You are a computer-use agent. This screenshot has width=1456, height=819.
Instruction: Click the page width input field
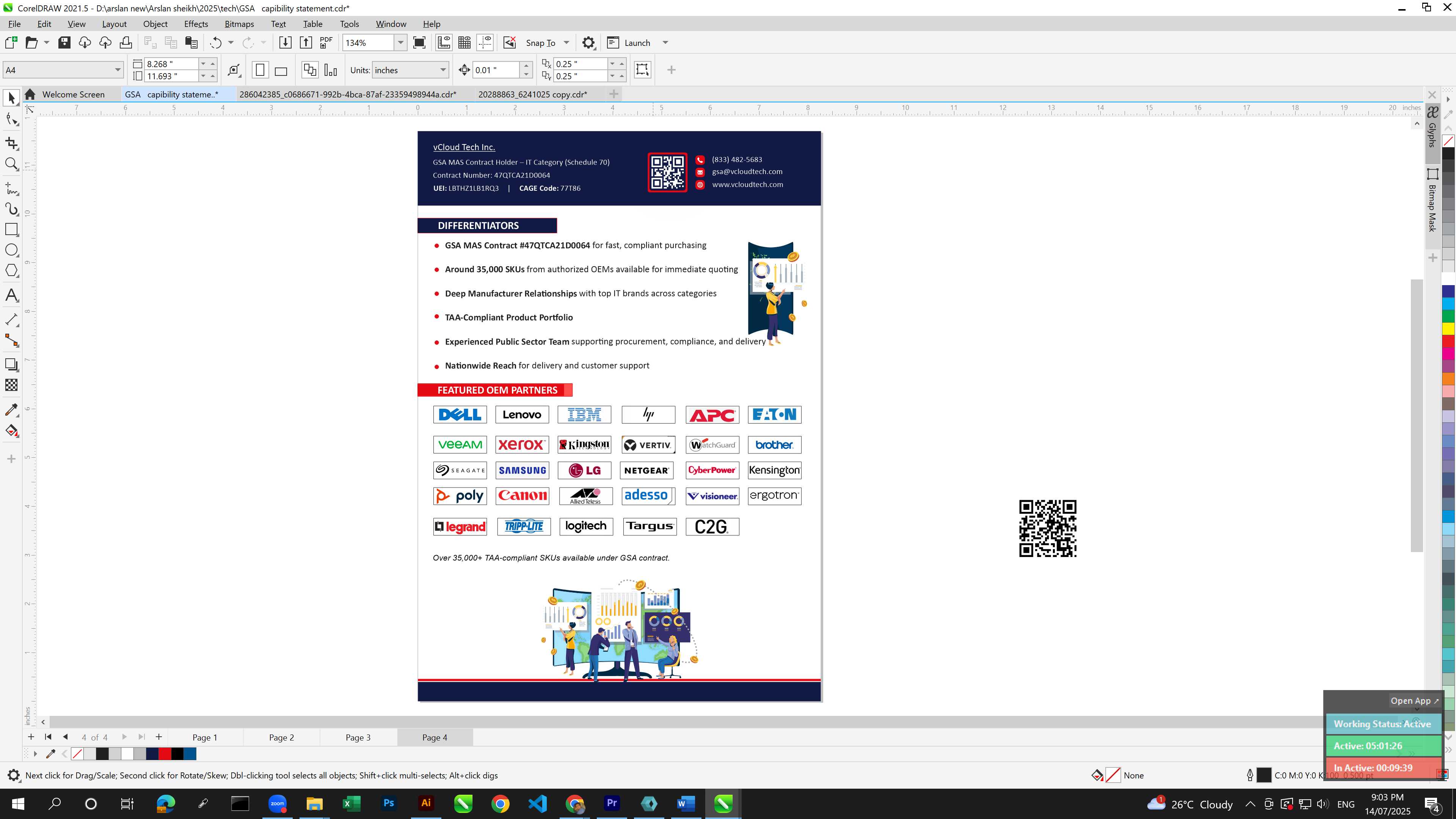pos(171,64)
